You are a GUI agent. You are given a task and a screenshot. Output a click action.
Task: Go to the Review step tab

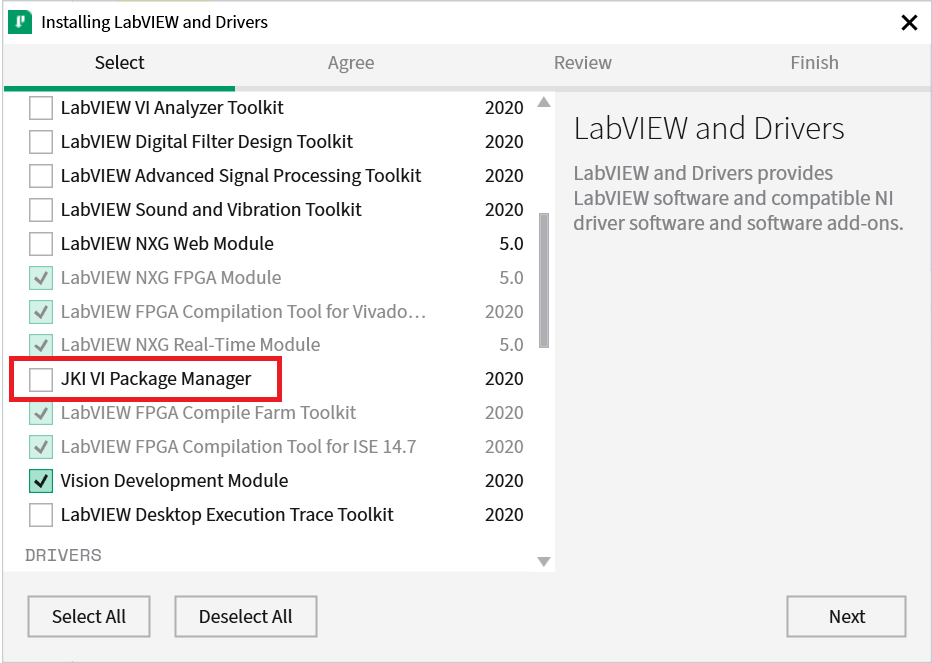582,62
